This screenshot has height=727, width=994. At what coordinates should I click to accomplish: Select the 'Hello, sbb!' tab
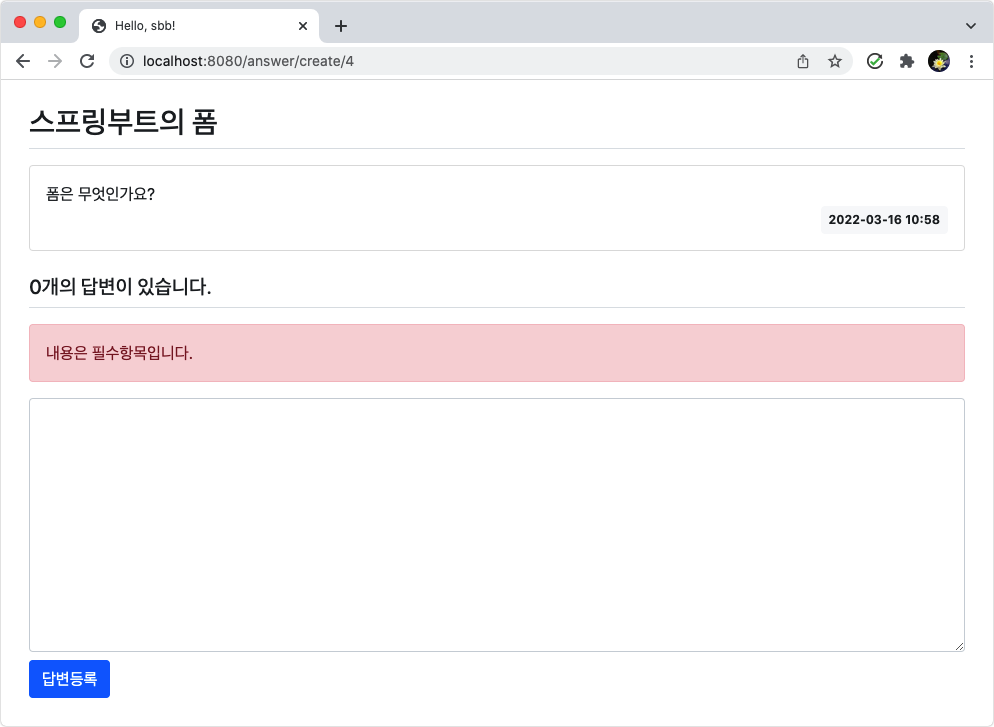pyautogui.click(x=198, y=26)
